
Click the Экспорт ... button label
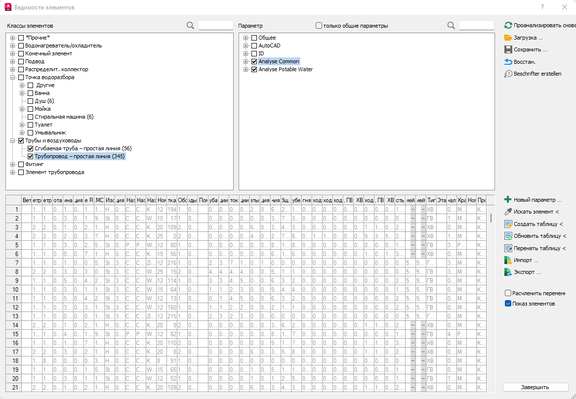(x=527, y=272)
